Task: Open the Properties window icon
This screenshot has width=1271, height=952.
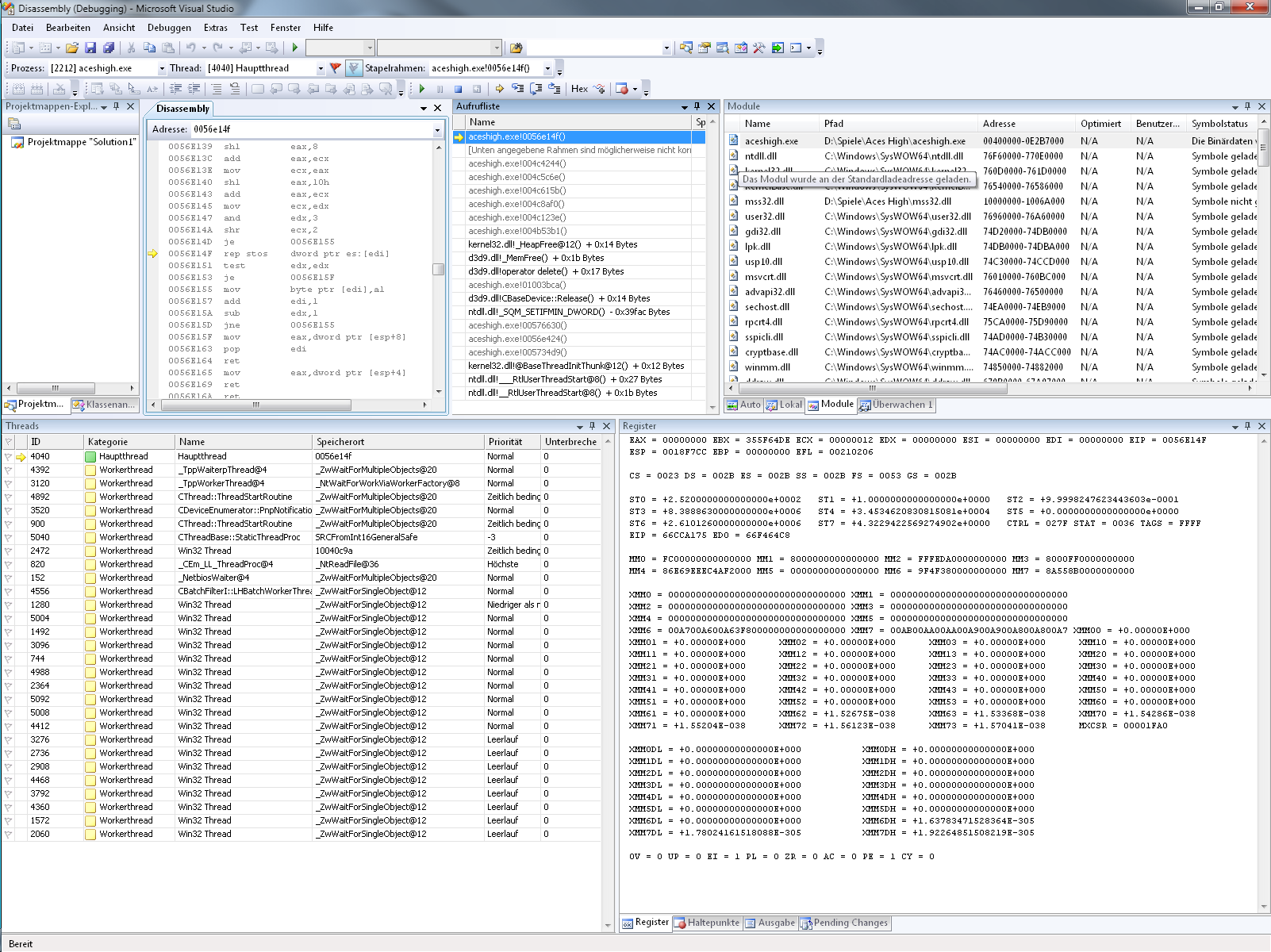Action: click(705, 48)
